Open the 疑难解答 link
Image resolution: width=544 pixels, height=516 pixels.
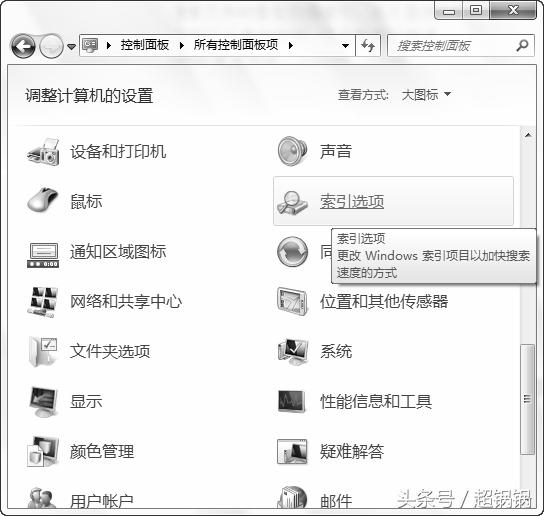(x=352, y=451)
